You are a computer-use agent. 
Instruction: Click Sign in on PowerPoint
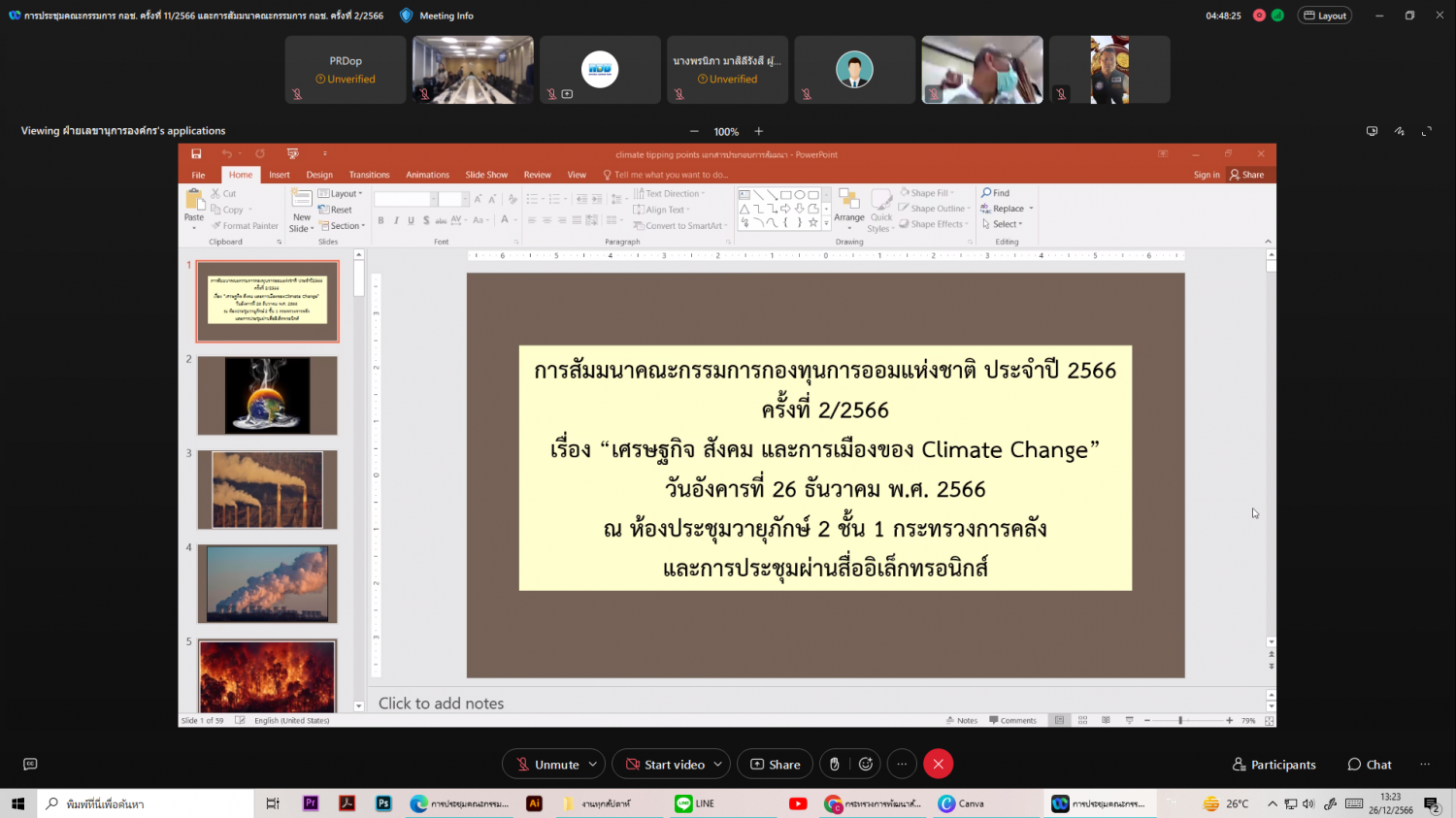(1207, 175)
